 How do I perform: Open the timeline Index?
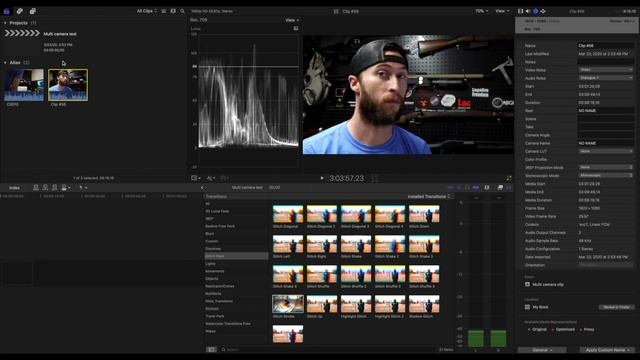tap(14, 188)
